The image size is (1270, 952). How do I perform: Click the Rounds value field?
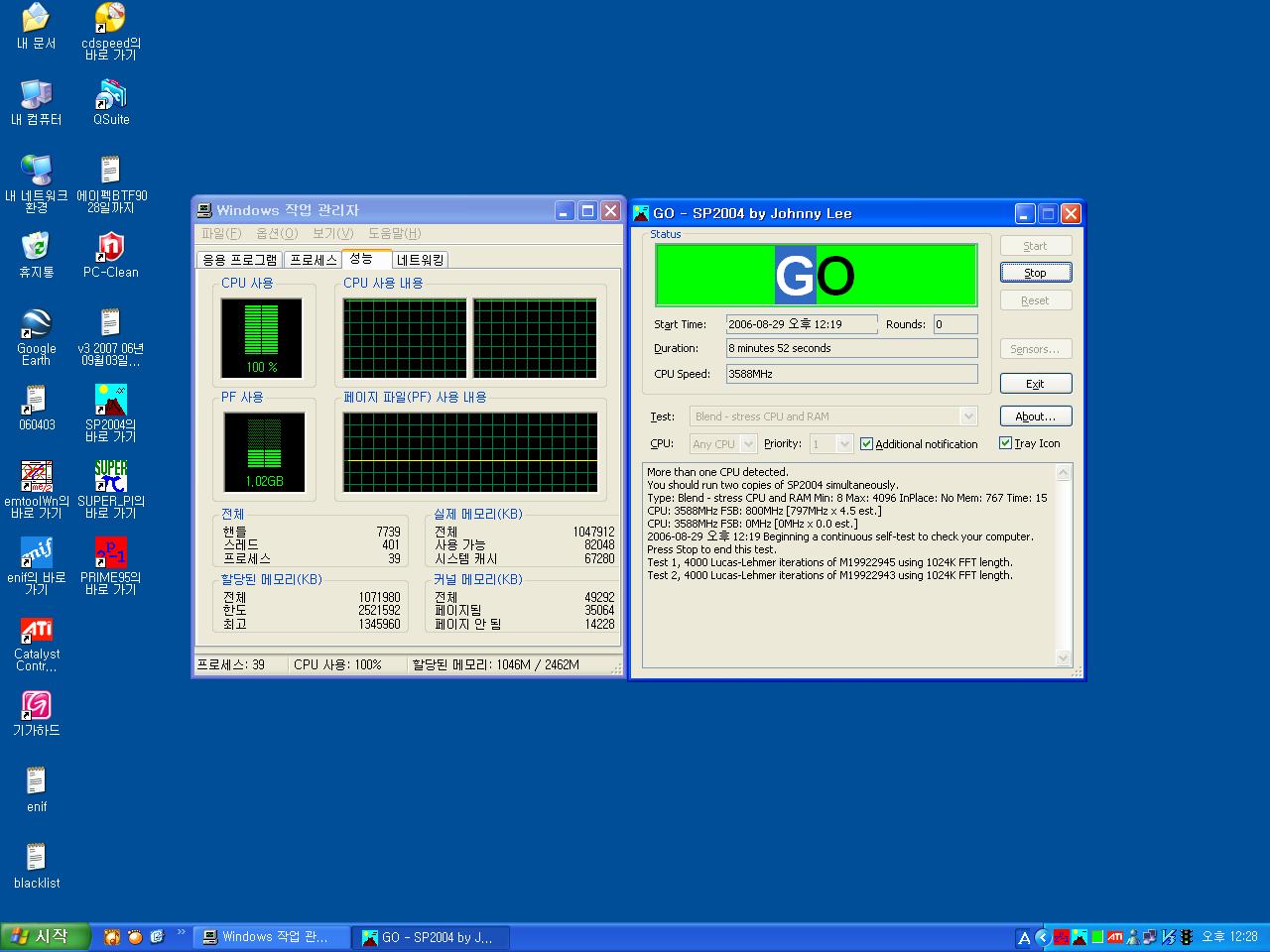point(955,324)
